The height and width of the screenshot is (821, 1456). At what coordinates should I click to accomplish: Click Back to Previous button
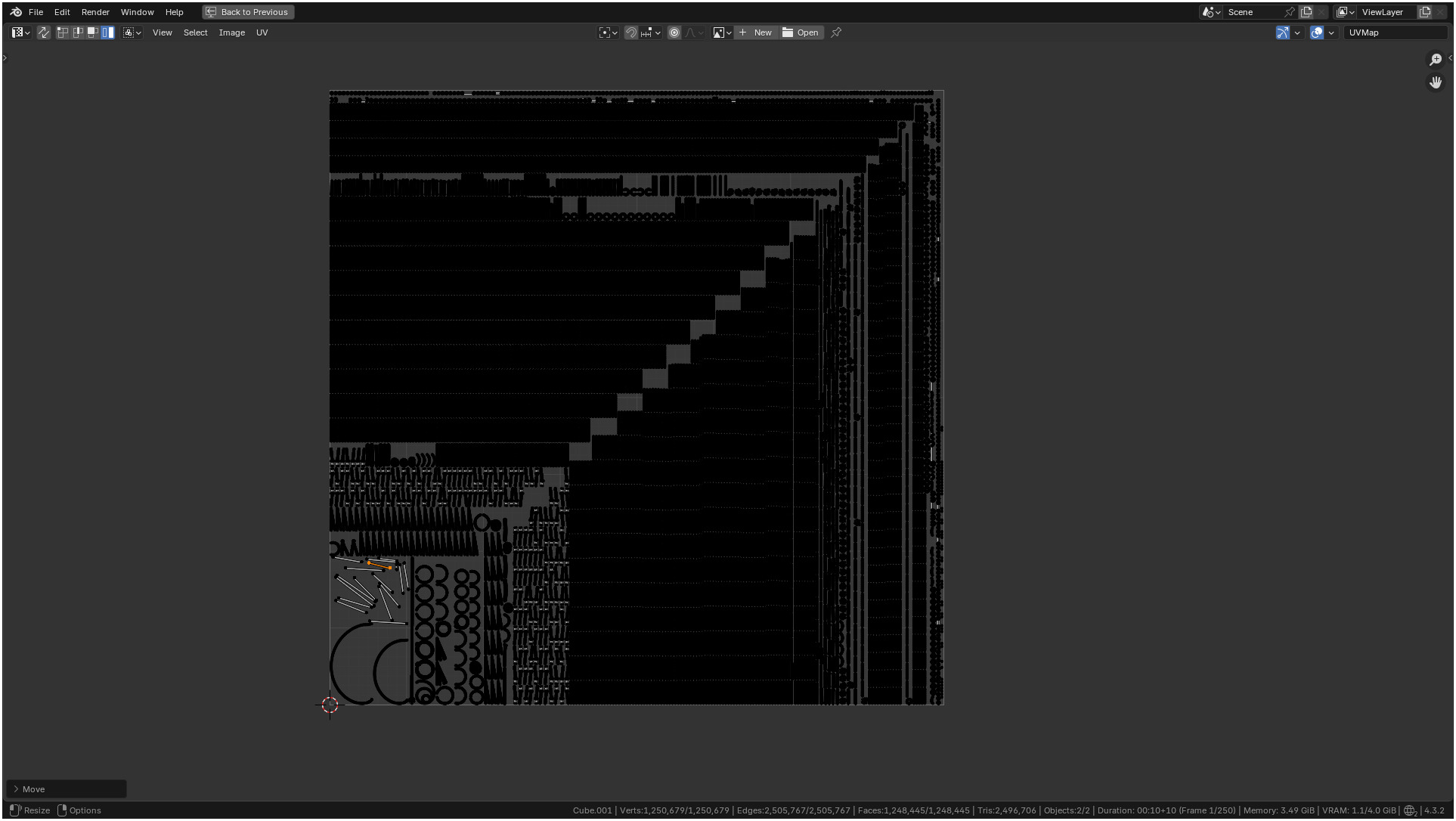[248, 12]
